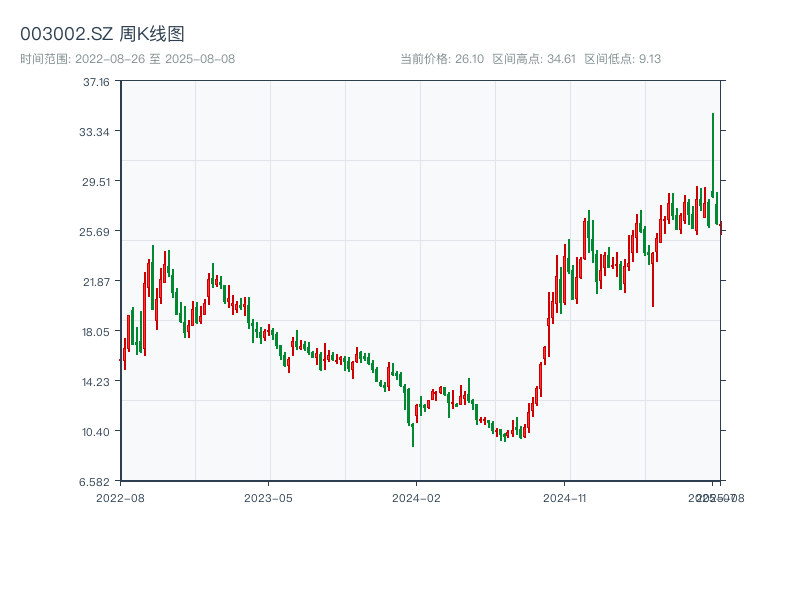
Task: Select the 区间高点 34.61 label
Action: coord(534,59)
